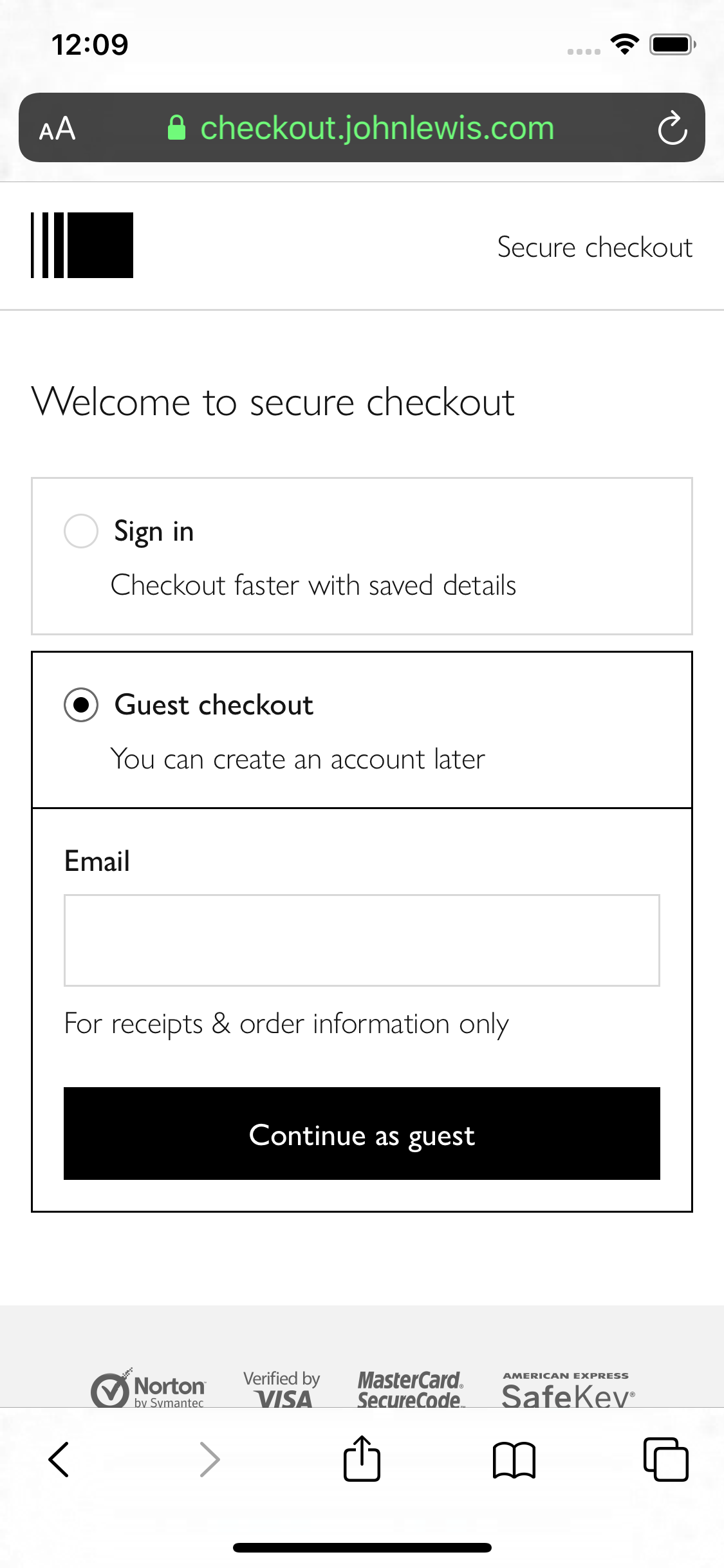Tap the Secure checkout header text
This screenshot has height=1568, width=724.
point(594,246)
